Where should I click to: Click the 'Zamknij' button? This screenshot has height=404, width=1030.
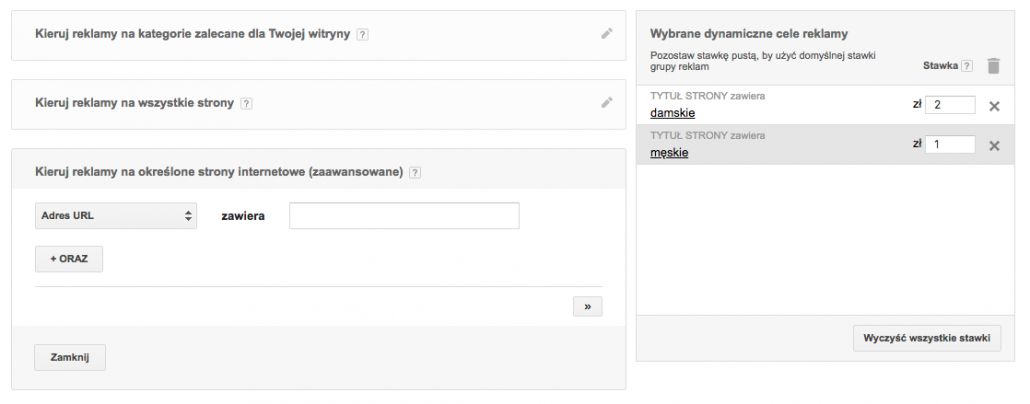click(70, 357)
